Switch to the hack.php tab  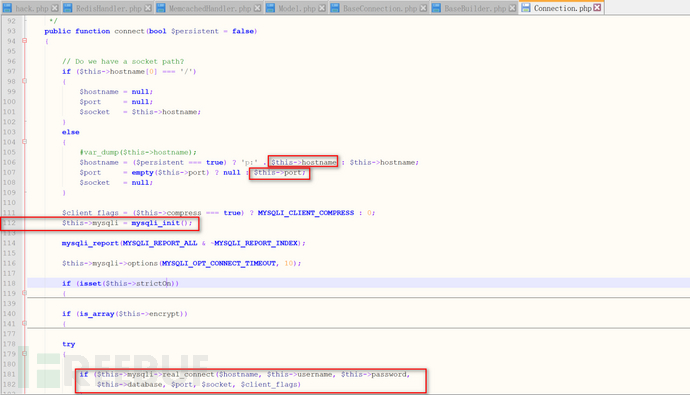coord(30,8)
